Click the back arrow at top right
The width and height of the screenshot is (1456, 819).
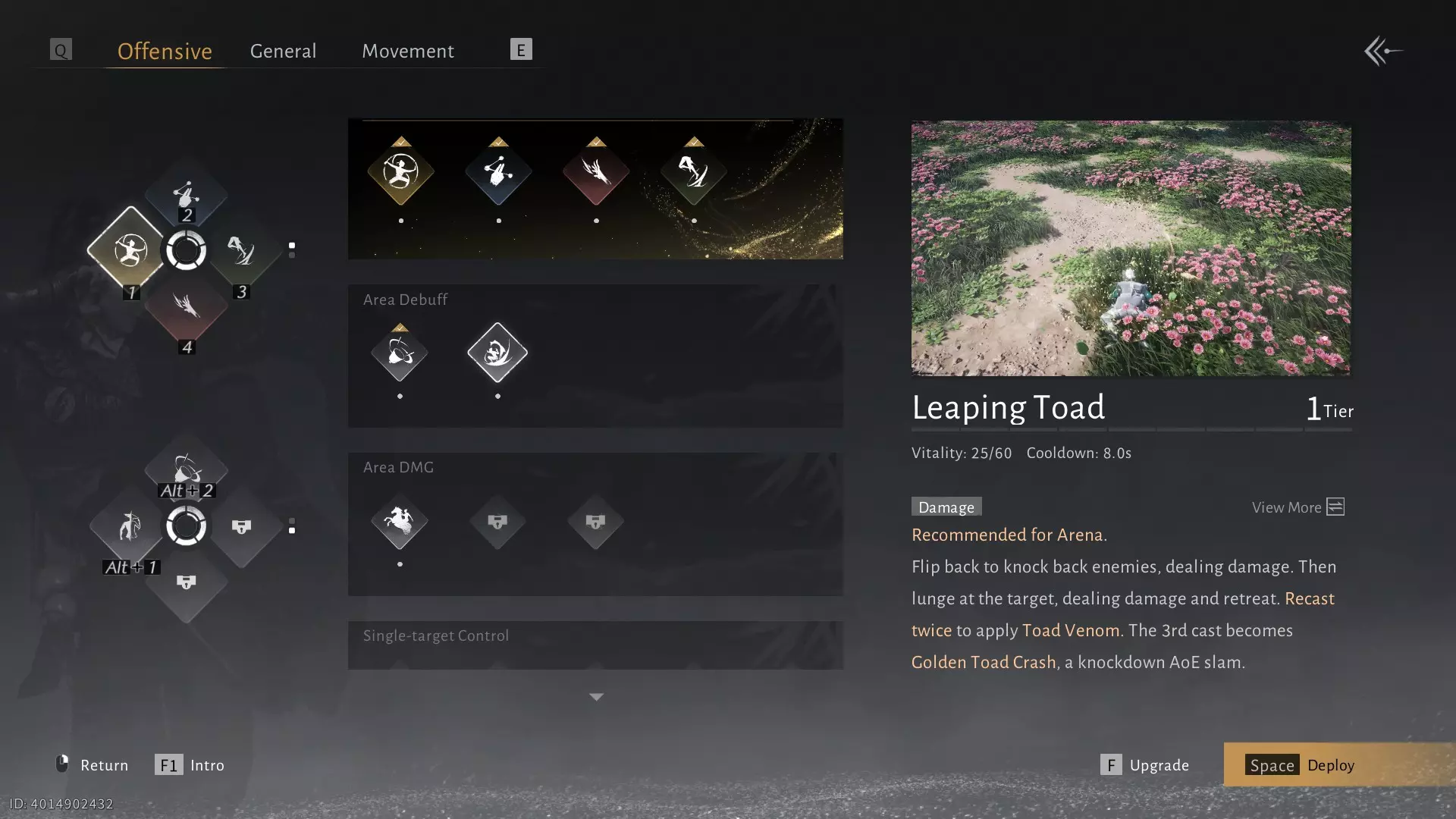point(1383,52)
